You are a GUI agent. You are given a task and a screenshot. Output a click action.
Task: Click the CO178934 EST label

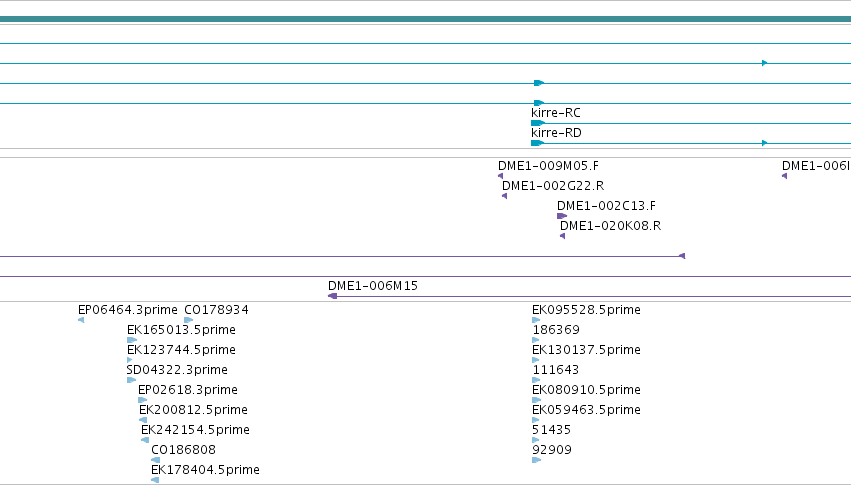[217, 310]
